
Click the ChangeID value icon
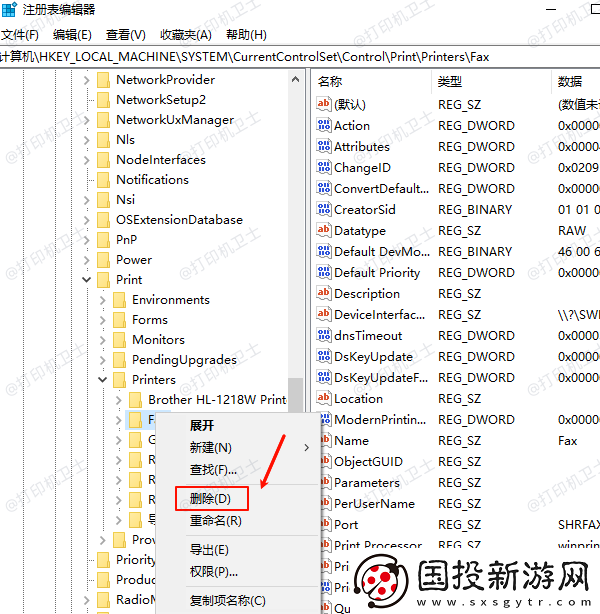(324, 167)
